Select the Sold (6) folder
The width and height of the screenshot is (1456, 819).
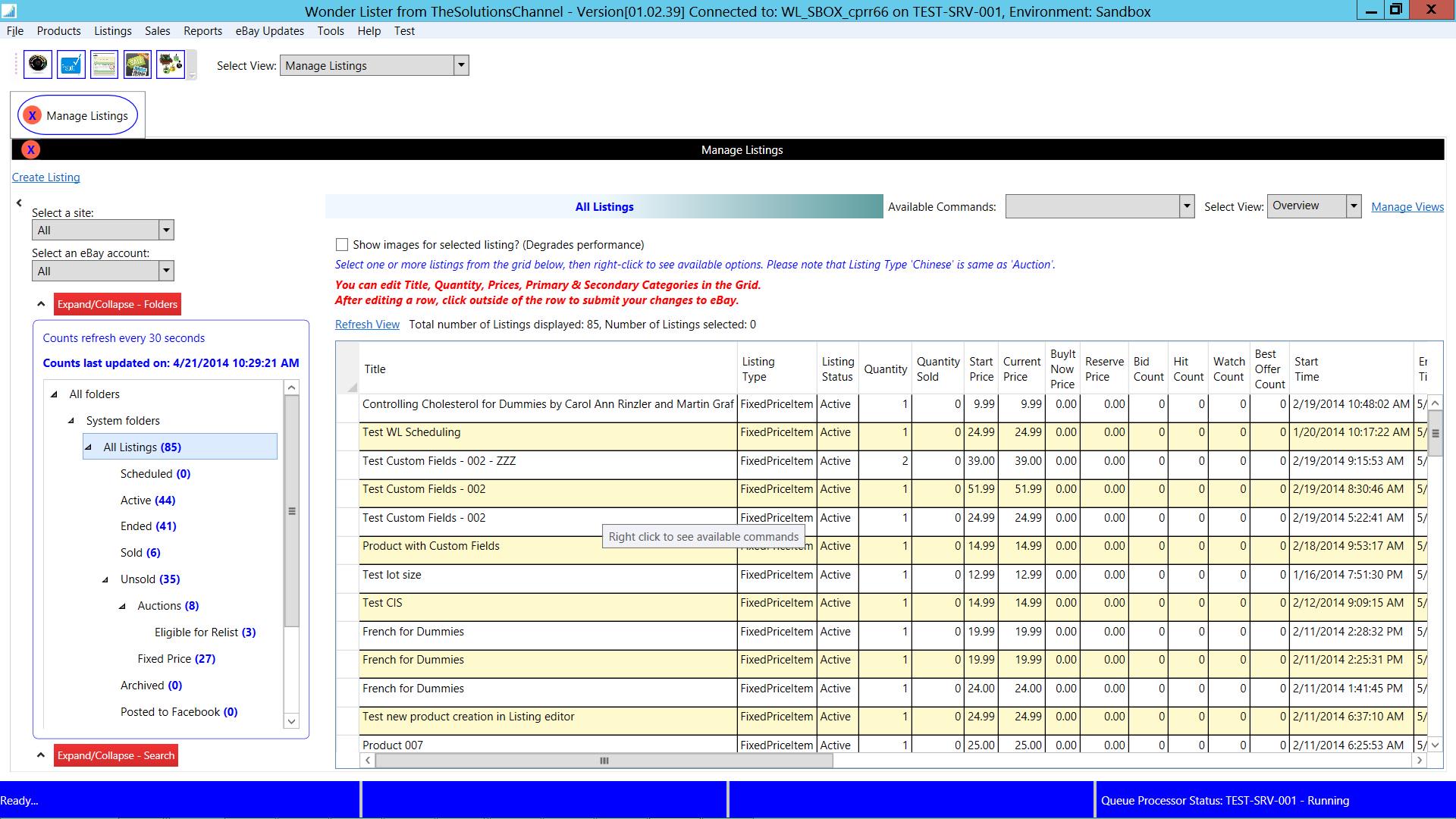140,553
